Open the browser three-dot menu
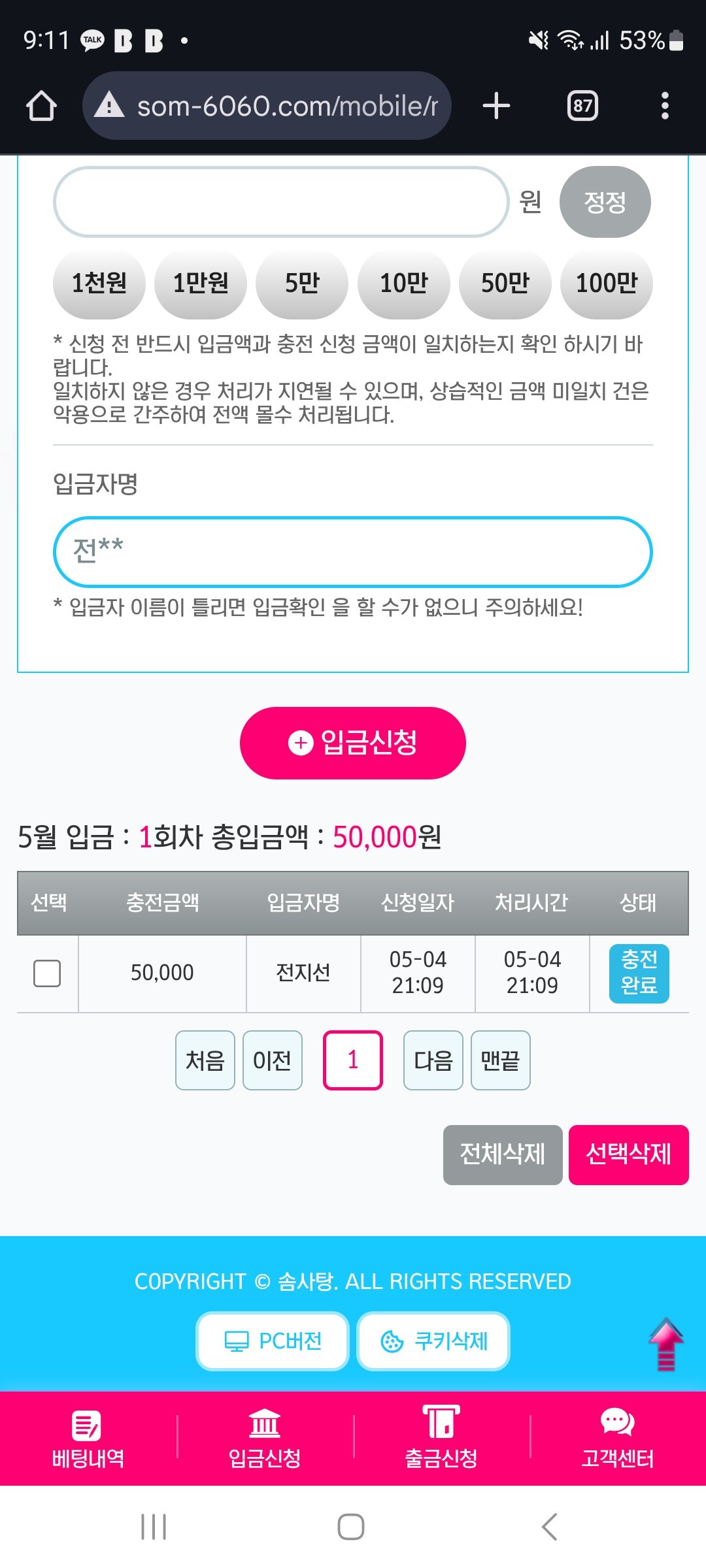 click(665, 106)
